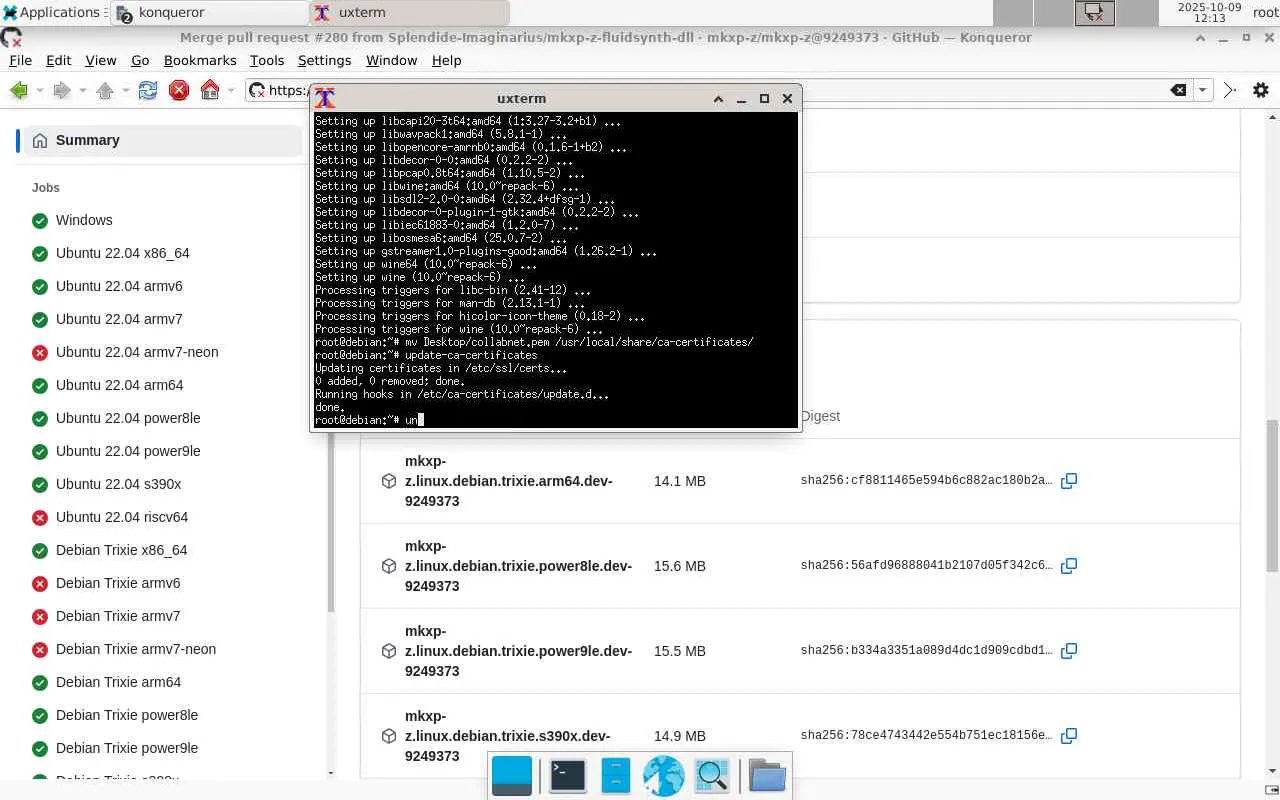The width and height of the screenshot is (1280, 800).
Task: Open the Tools menu
Action: click(267, 60)
